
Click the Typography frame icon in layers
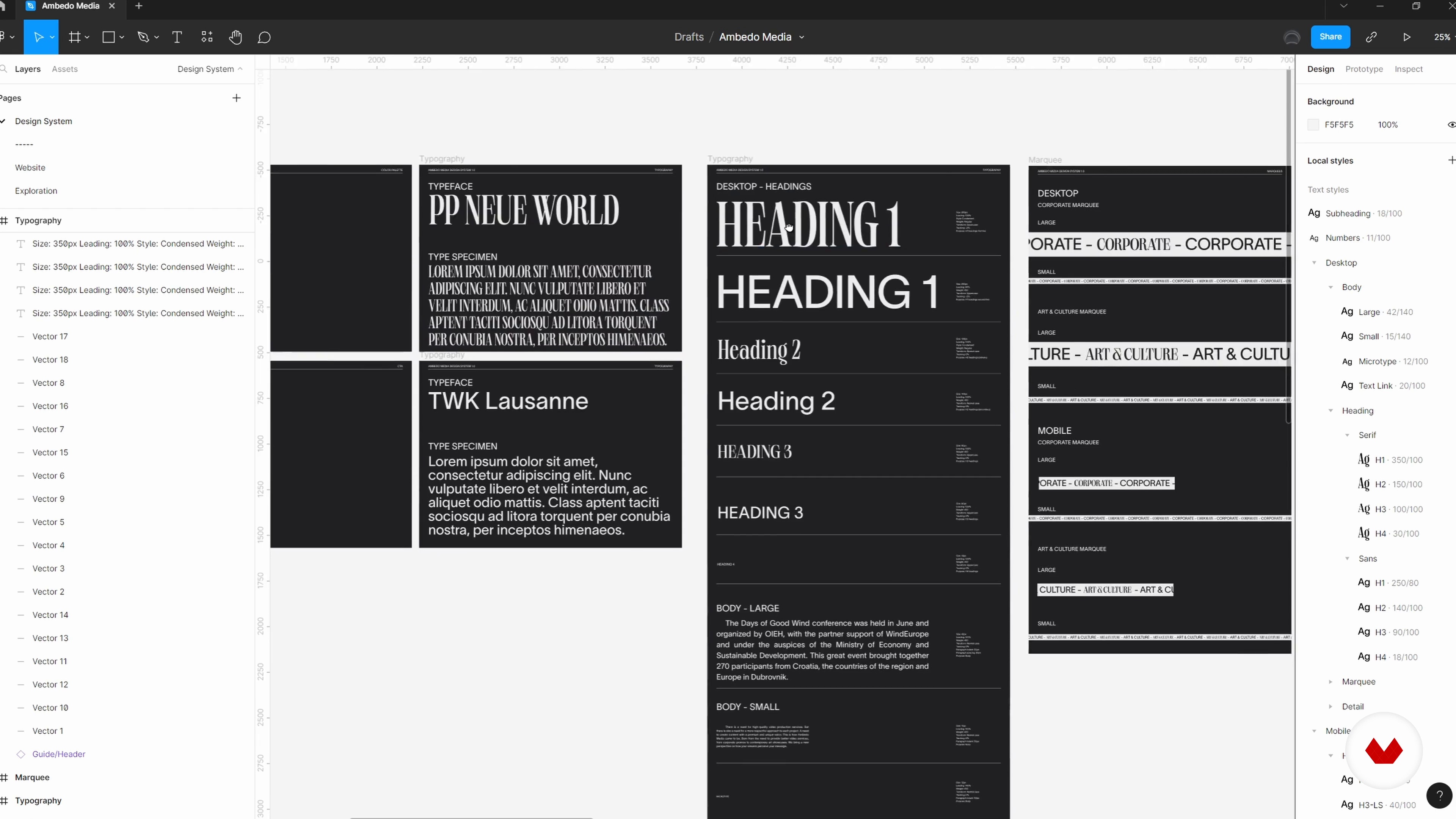pos(4,220)
